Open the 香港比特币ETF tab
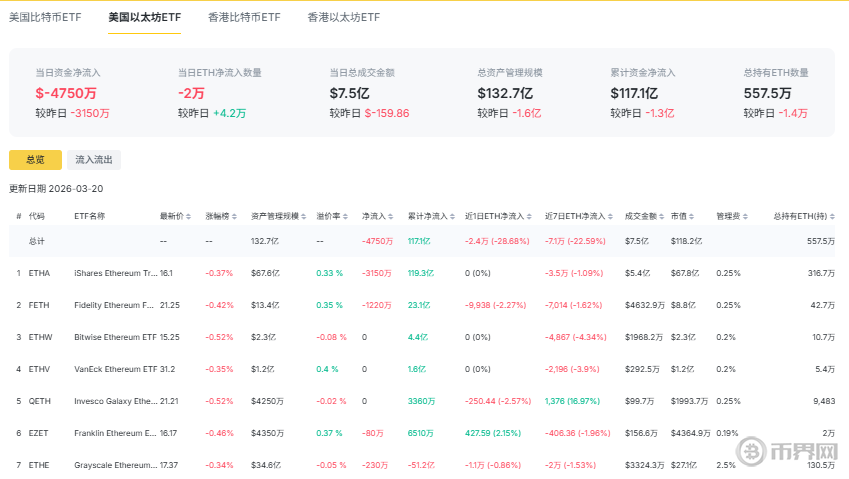 coord(244,17)
